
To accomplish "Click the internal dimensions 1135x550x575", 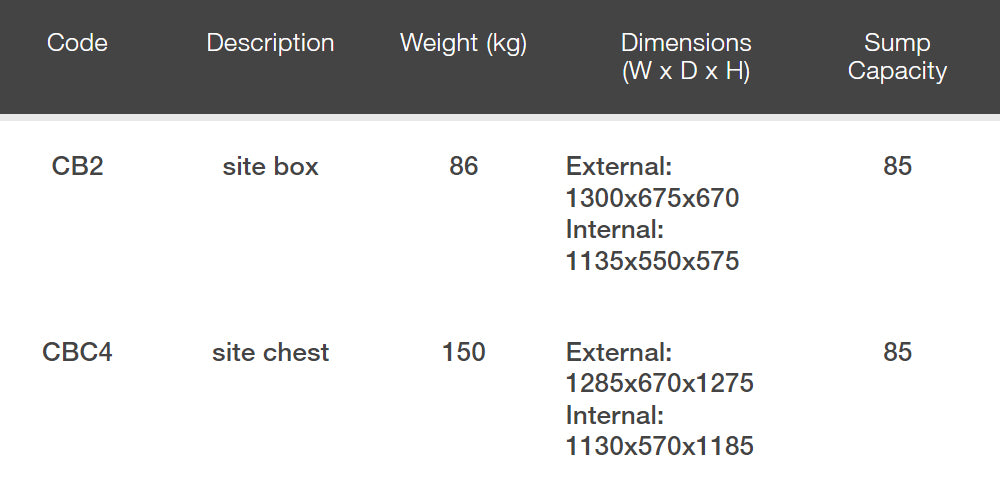I will [652, 261].
